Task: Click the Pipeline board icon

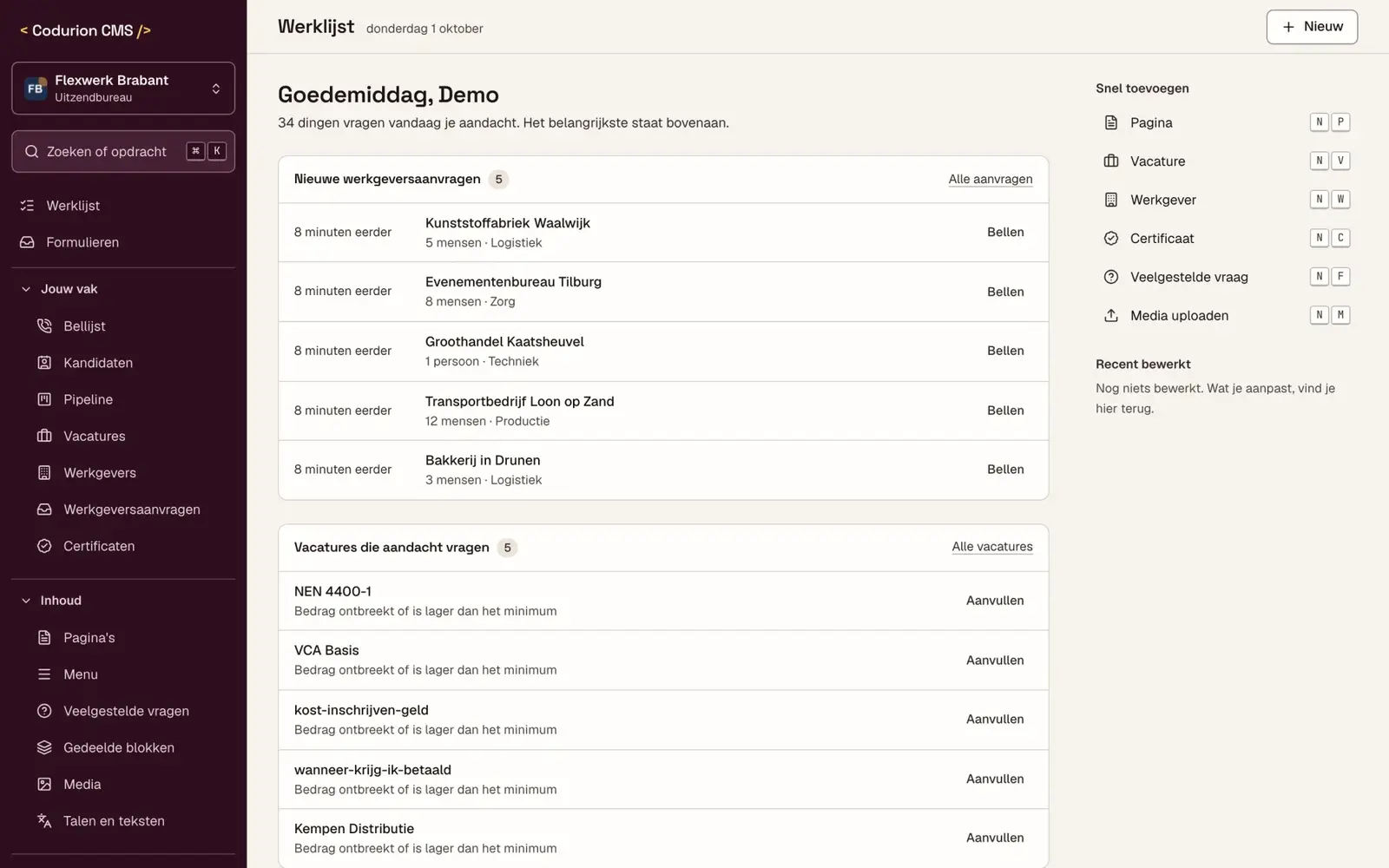Action: point(44,399)
